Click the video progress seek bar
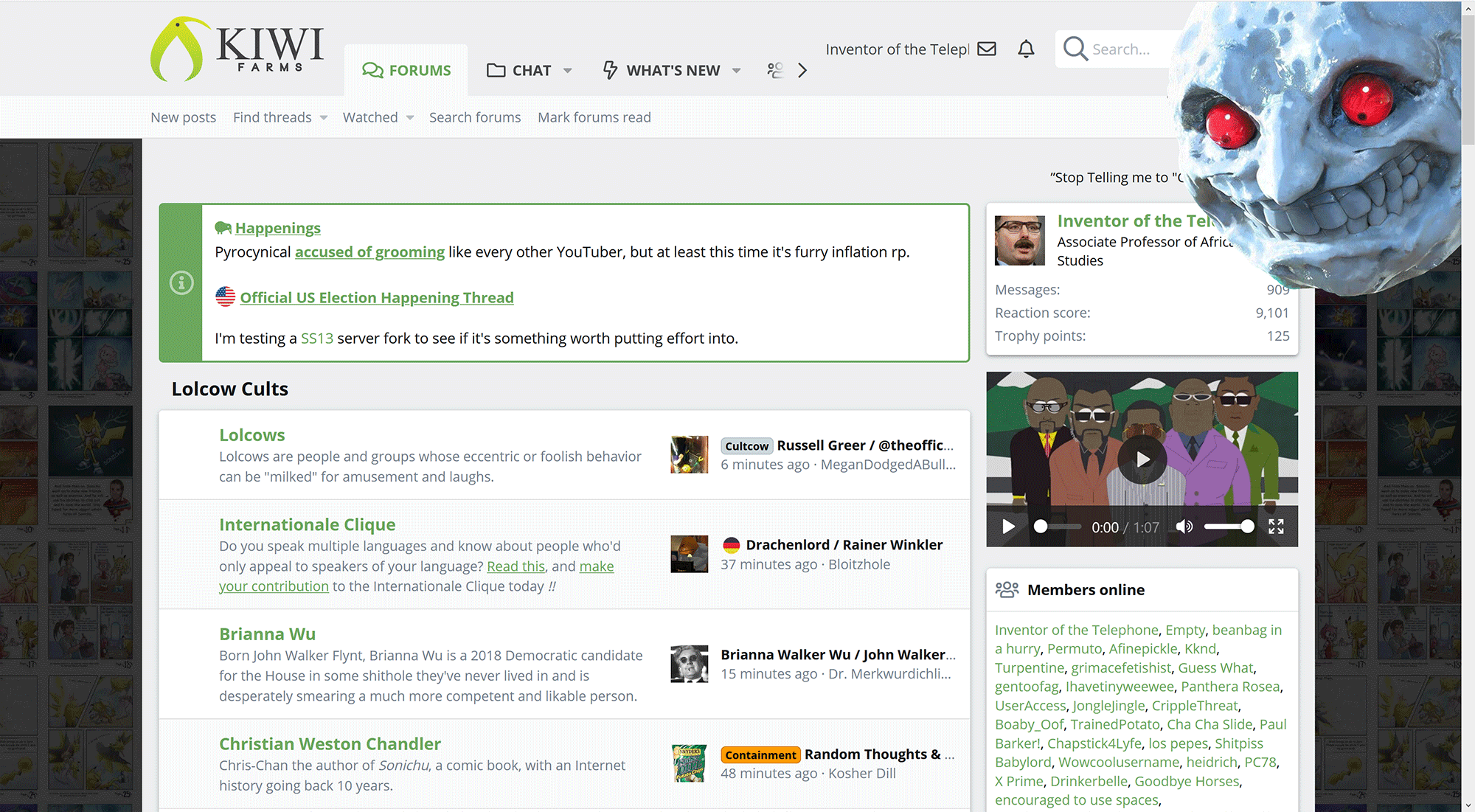 tap(1058, 527)
